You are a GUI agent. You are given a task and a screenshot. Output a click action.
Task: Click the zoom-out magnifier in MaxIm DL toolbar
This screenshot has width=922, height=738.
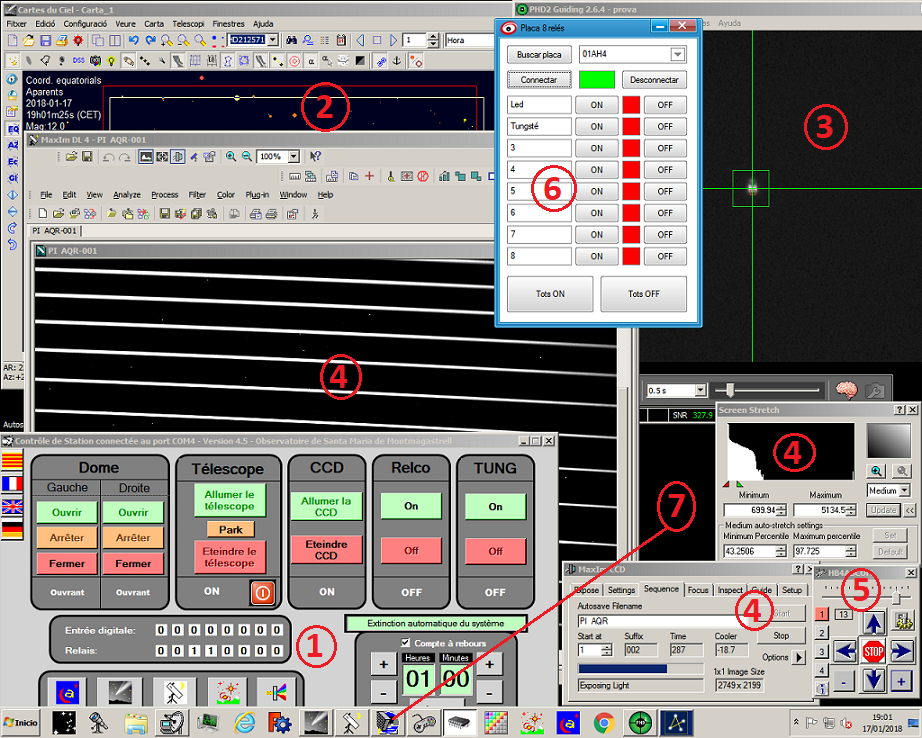click(x=247, y=156)
